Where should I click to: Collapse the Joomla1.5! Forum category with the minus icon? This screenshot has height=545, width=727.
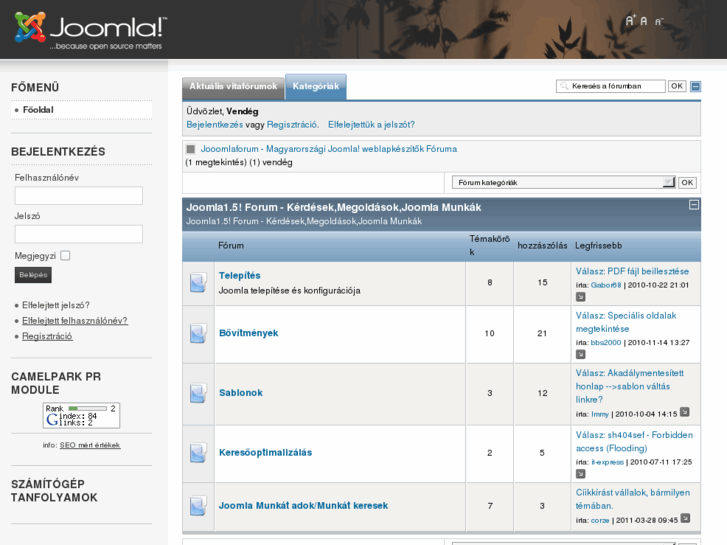pos(694,205)
